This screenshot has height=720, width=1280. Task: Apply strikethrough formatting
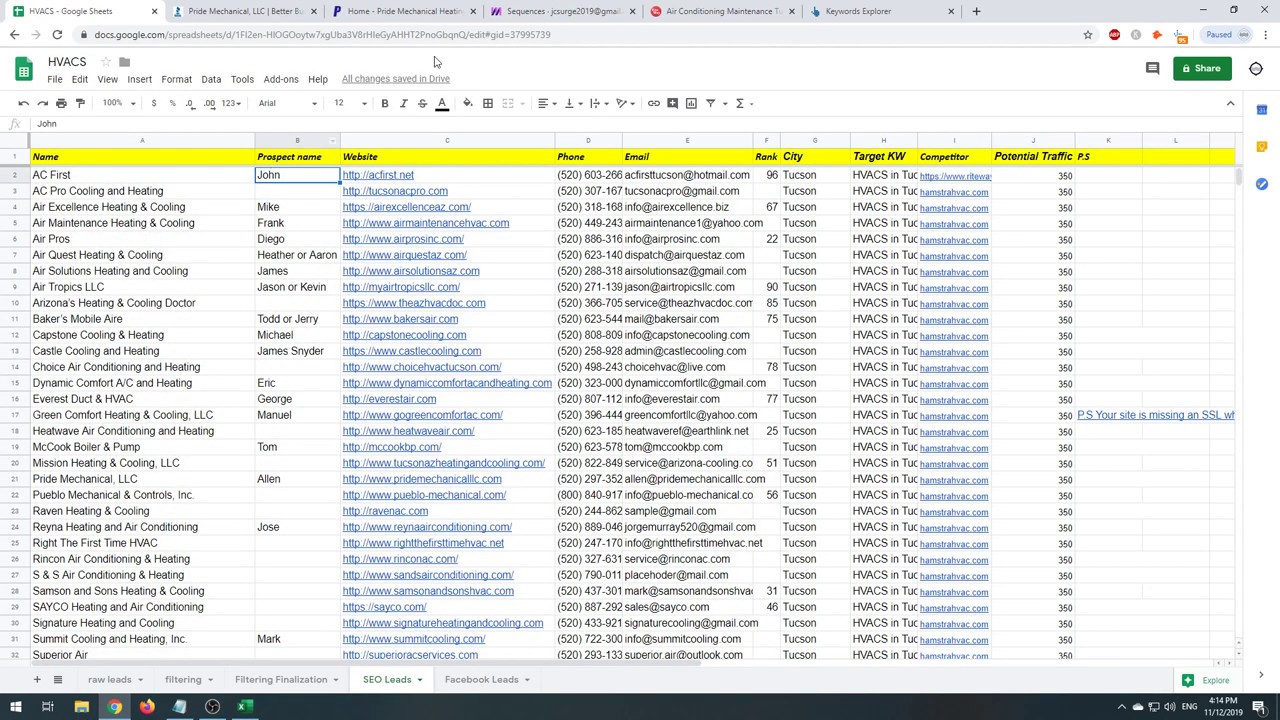tap(422, 103)
